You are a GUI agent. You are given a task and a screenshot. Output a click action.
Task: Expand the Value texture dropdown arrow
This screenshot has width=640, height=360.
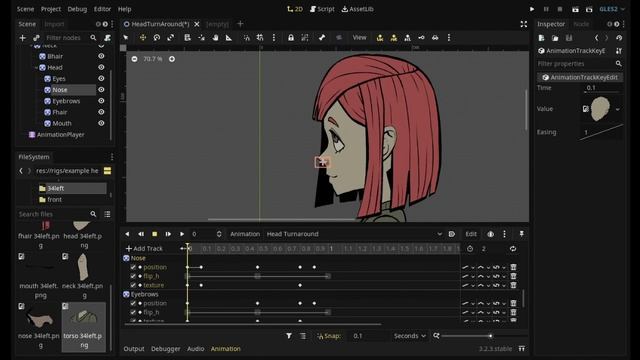pos(618,109)
